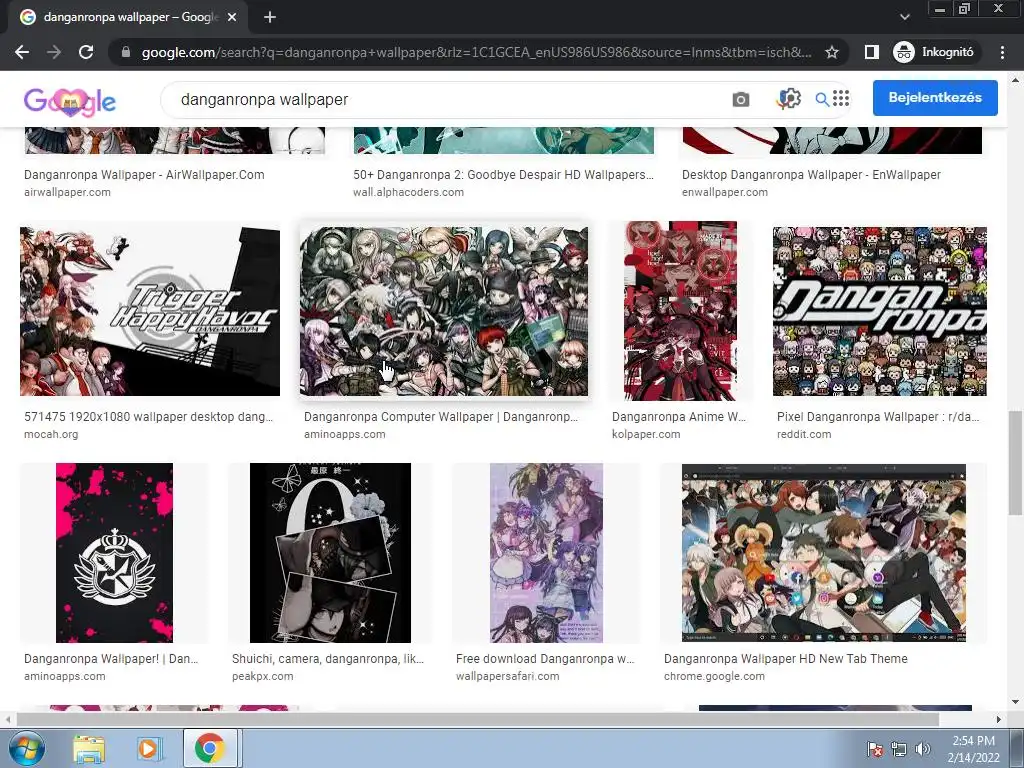Click the site lock icon in address bar
Screen dimensions: 1024x768
click(x=126, y=52)
